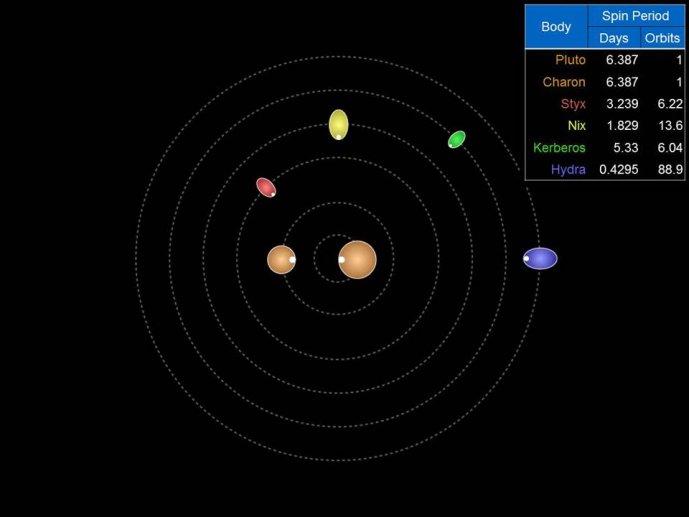Click Charon's orbits value of 1
Viewport: 689px width, 517px height.
click(679, 82)
